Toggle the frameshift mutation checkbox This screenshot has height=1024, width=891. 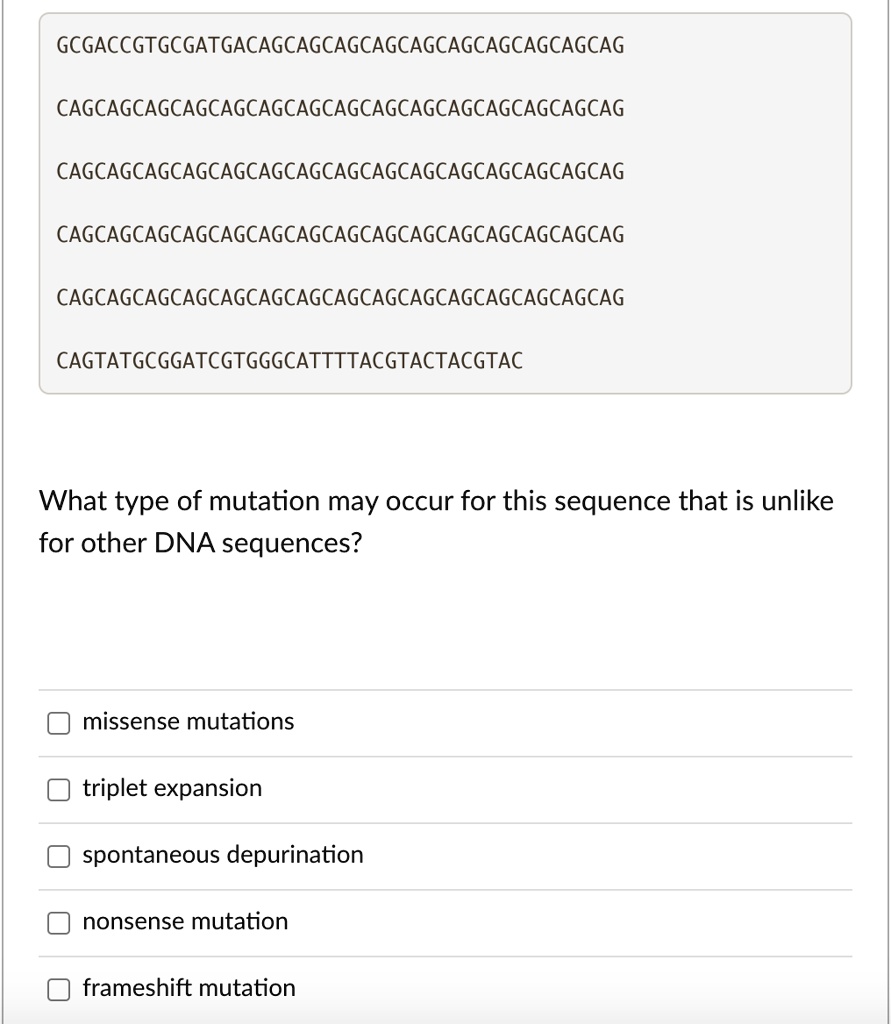[x=59, y=989]
